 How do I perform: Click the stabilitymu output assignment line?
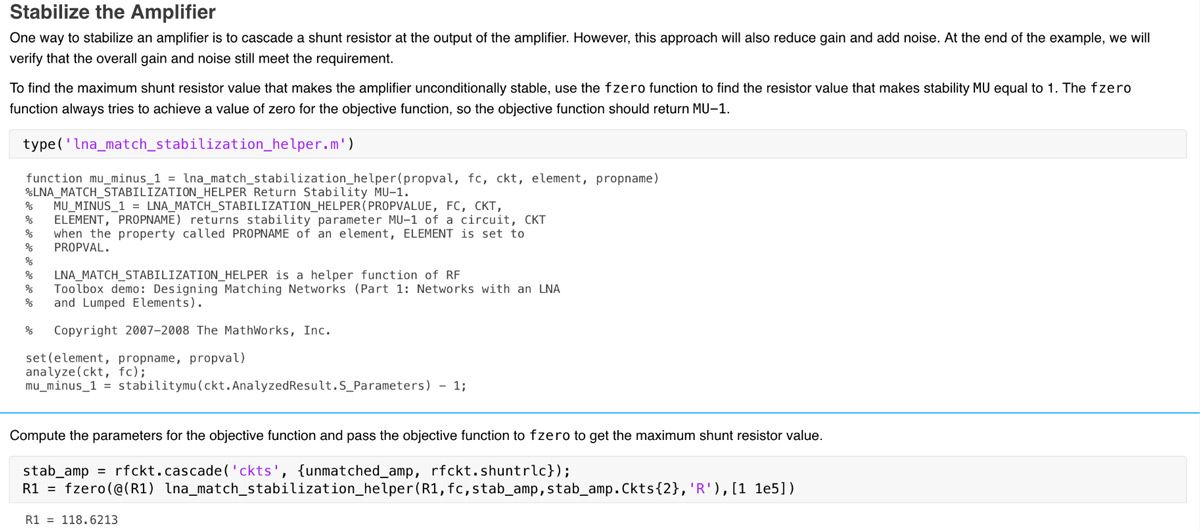point(245,385)
